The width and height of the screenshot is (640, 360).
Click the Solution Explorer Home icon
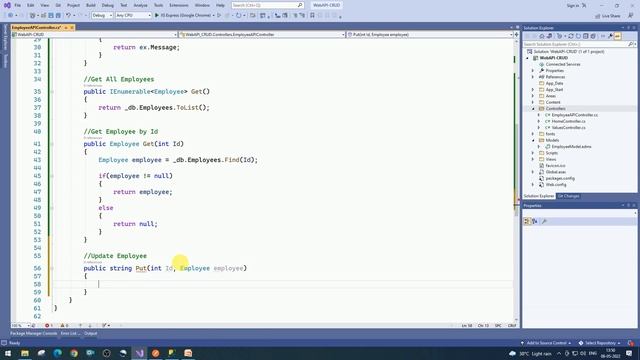(x=542, y=36)
